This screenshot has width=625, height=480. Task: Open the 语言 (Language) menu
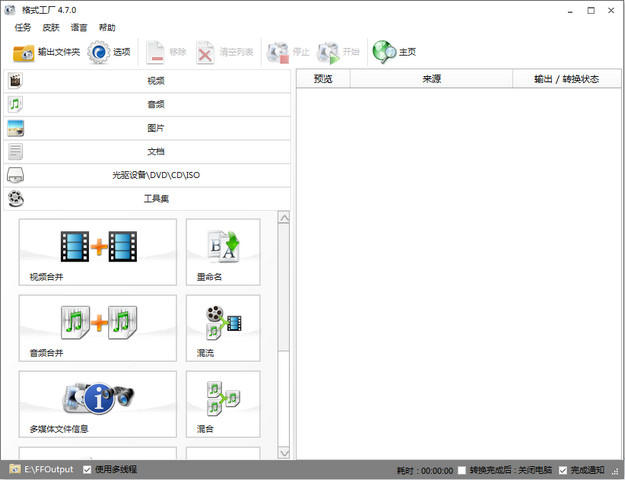(x=79, y=28)
